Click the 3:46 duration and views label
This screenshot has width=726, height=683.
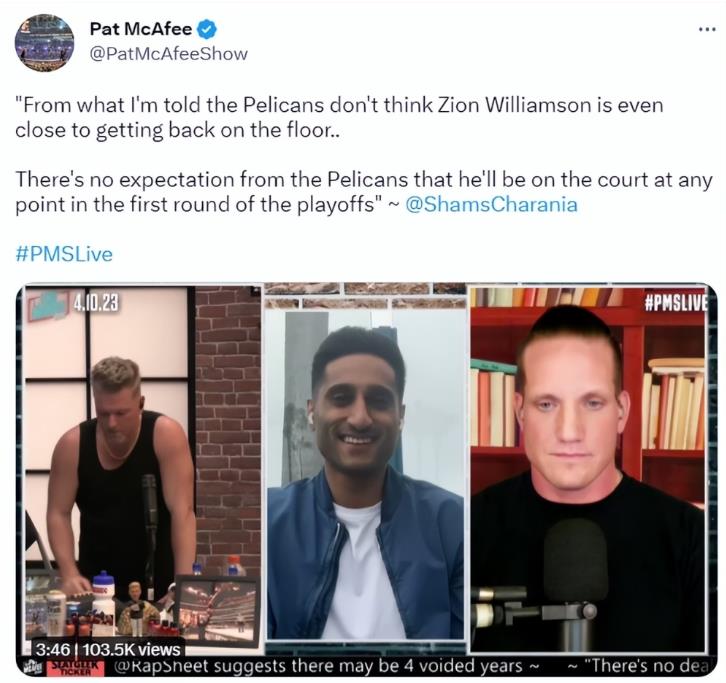(x=107, y=649)
